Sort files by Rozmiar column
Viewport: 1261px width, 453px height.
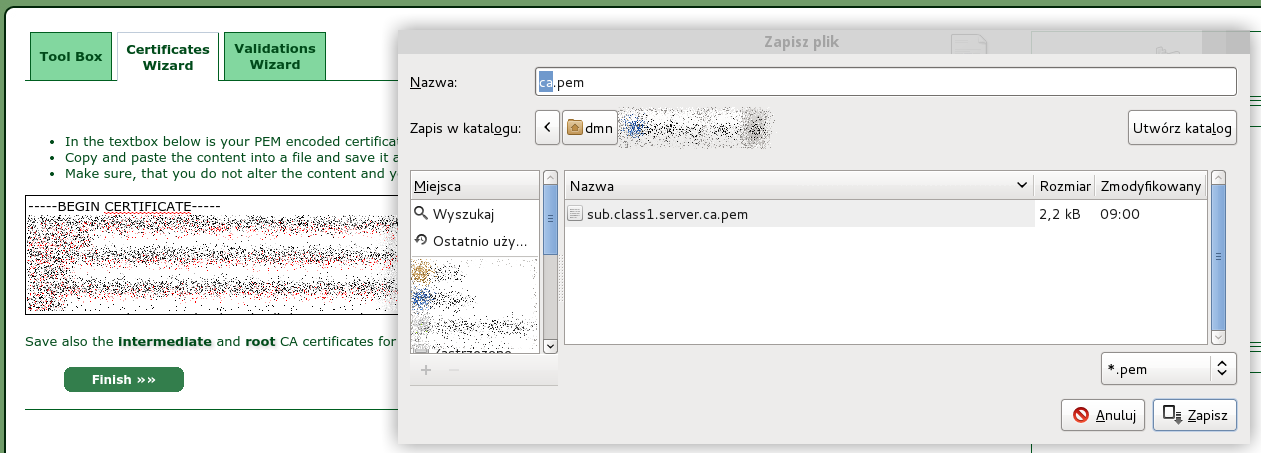coord(1064,186)
